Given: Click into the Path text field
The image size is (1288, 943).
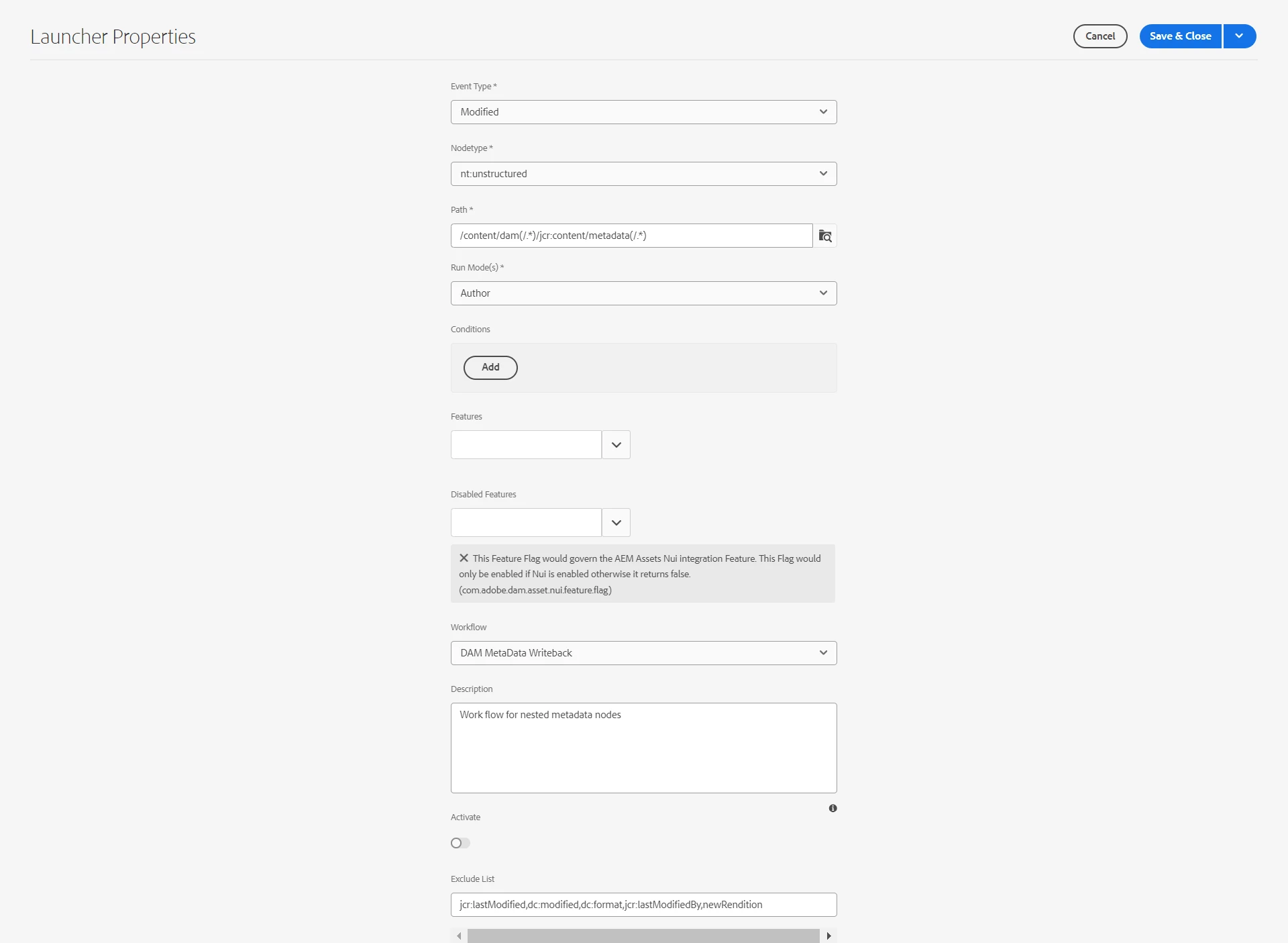Looking at the screenshot, I should [631, 236].
